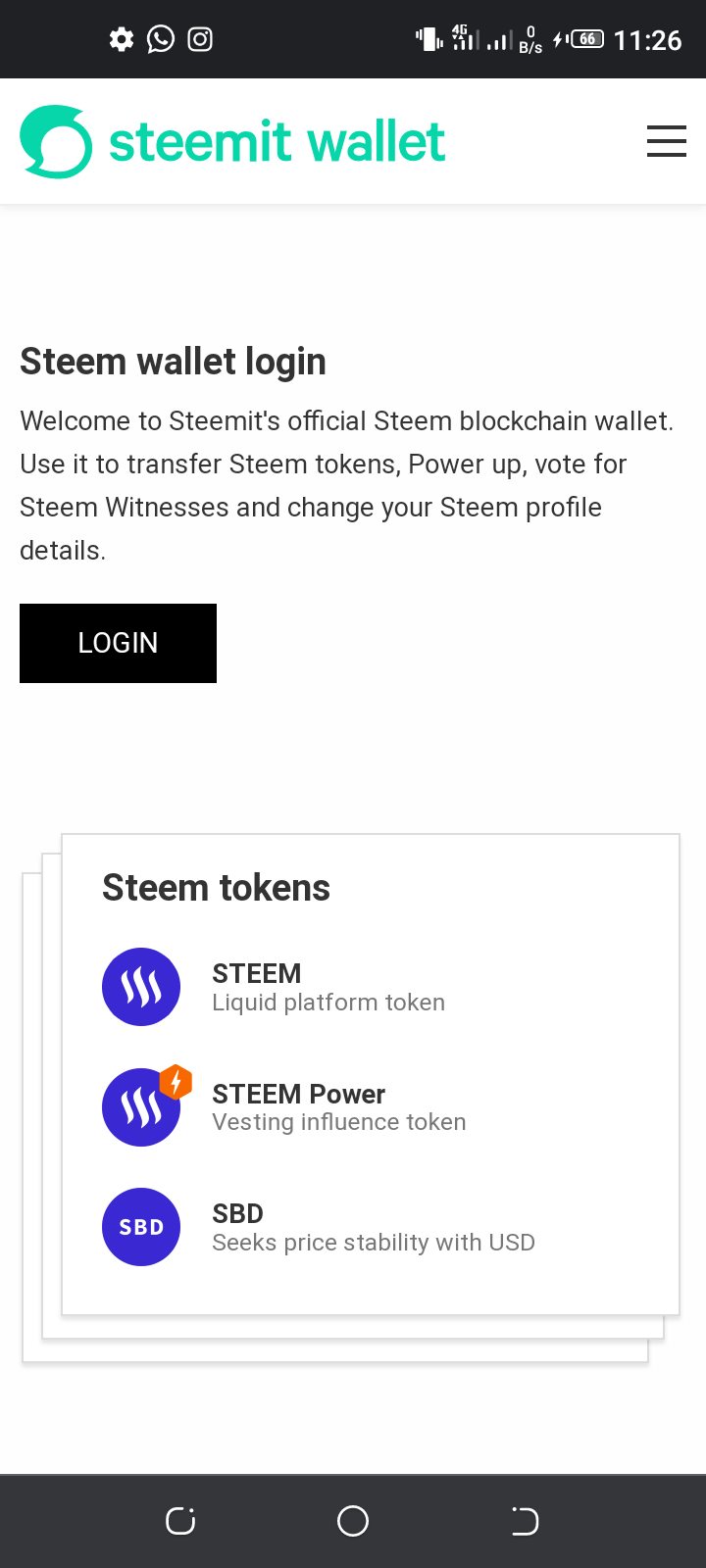Tap the battery indicator in status bar
This screenshot has height=1568, width=706.
click(586, 39)
